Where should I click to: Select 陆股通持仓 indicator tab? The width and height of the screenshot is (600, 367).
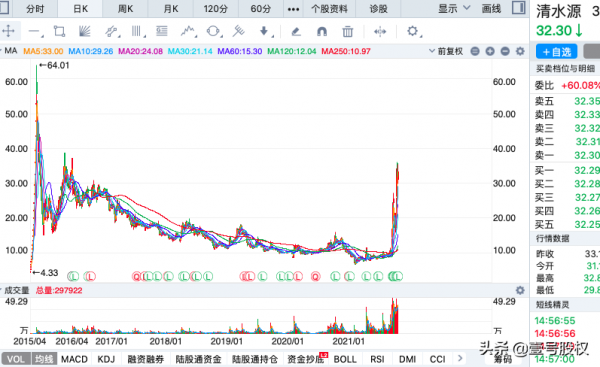[255, 359]
